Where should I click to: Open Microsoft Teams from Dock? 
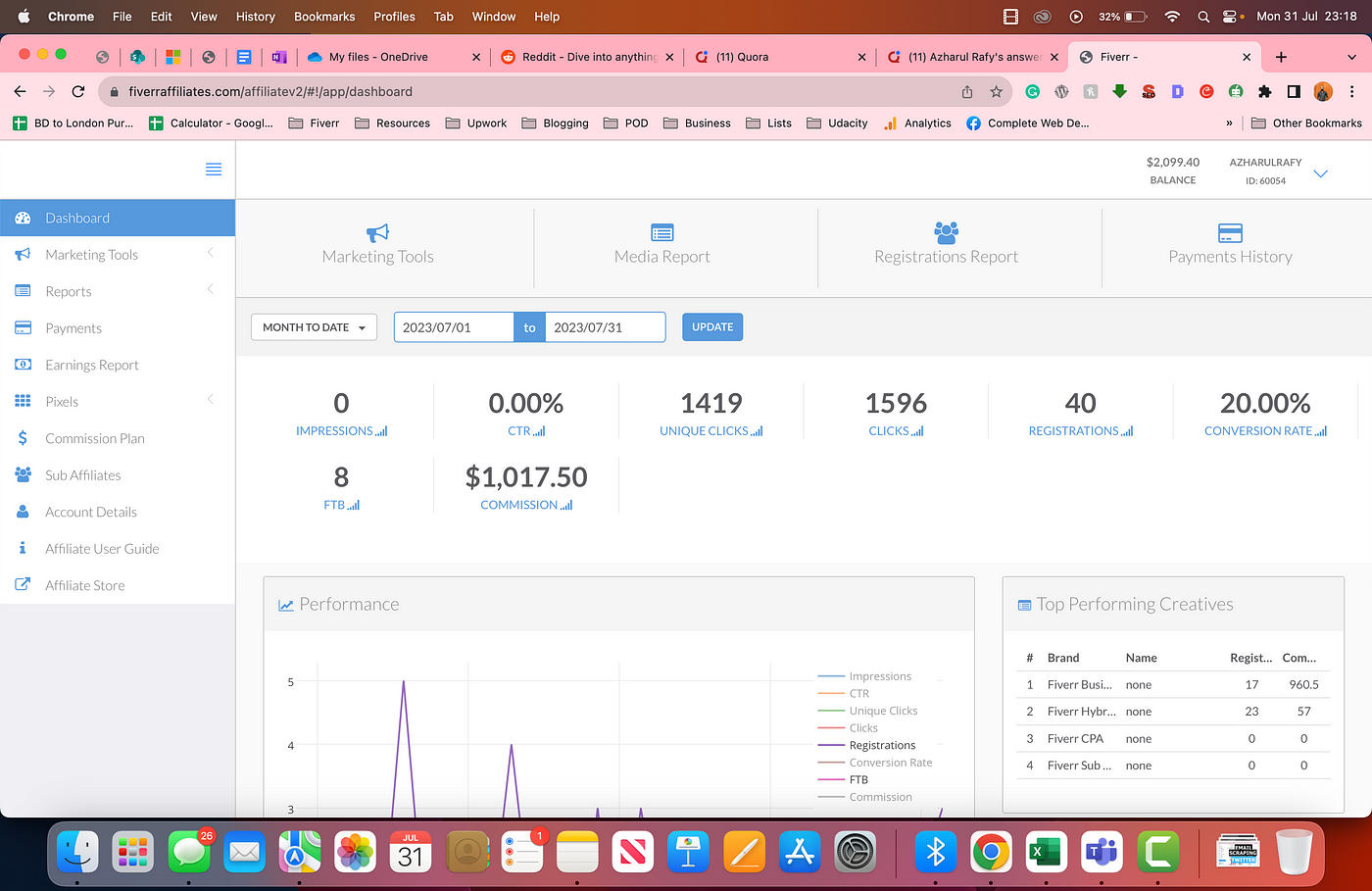click(x=1102, y=853)
